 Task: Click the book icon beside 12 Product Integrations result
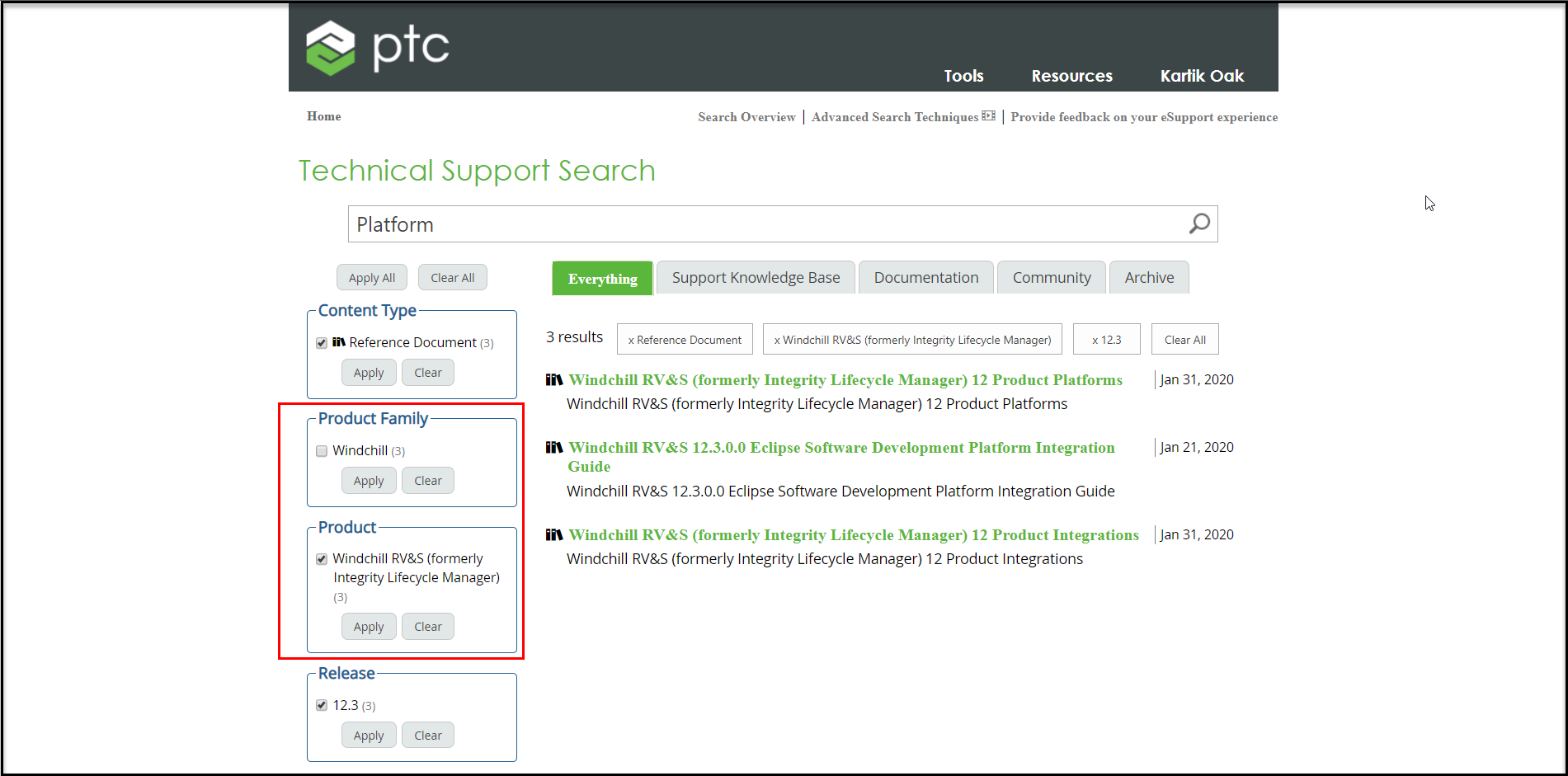coord(554,534)
